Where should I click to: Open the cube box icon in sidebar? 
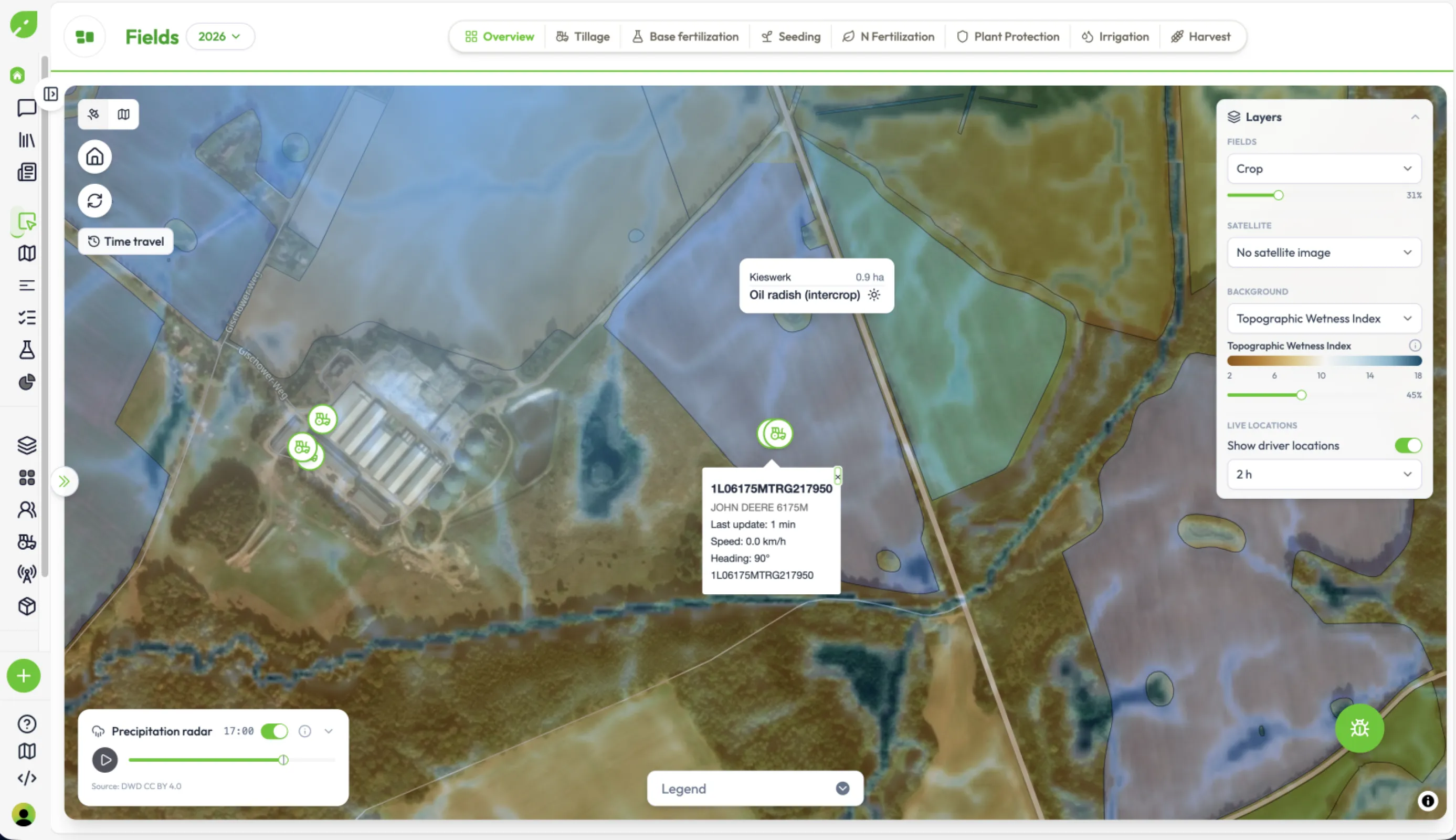(27, 606)
